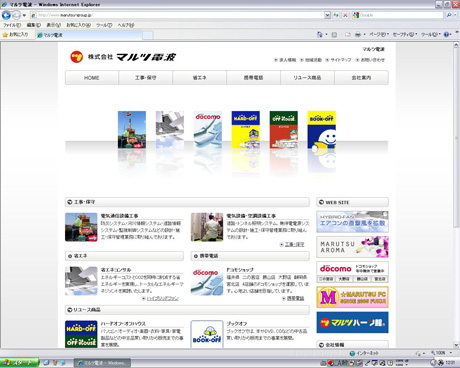This screenshot has width=460, height=368.
Task: Expand the search provider options arrow
Action: click(x=455, y=15)
